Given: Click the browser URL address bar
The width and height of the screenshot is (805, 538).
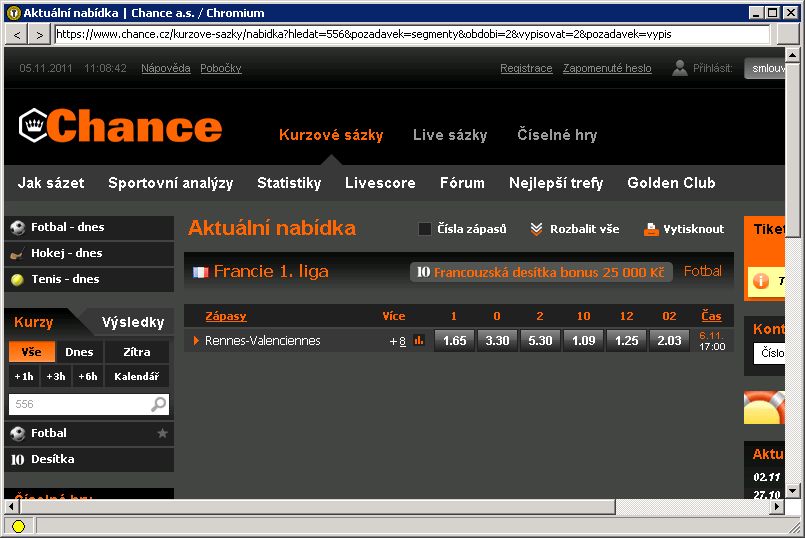Looking at the screenshot, I should coord(412,34).
